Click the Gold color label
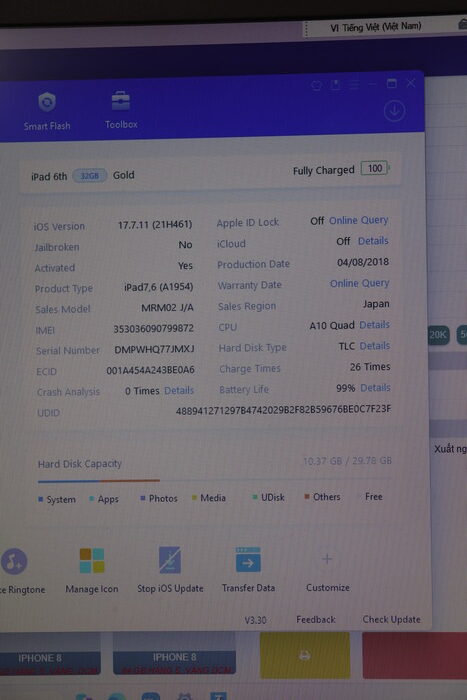 (123, 175)
